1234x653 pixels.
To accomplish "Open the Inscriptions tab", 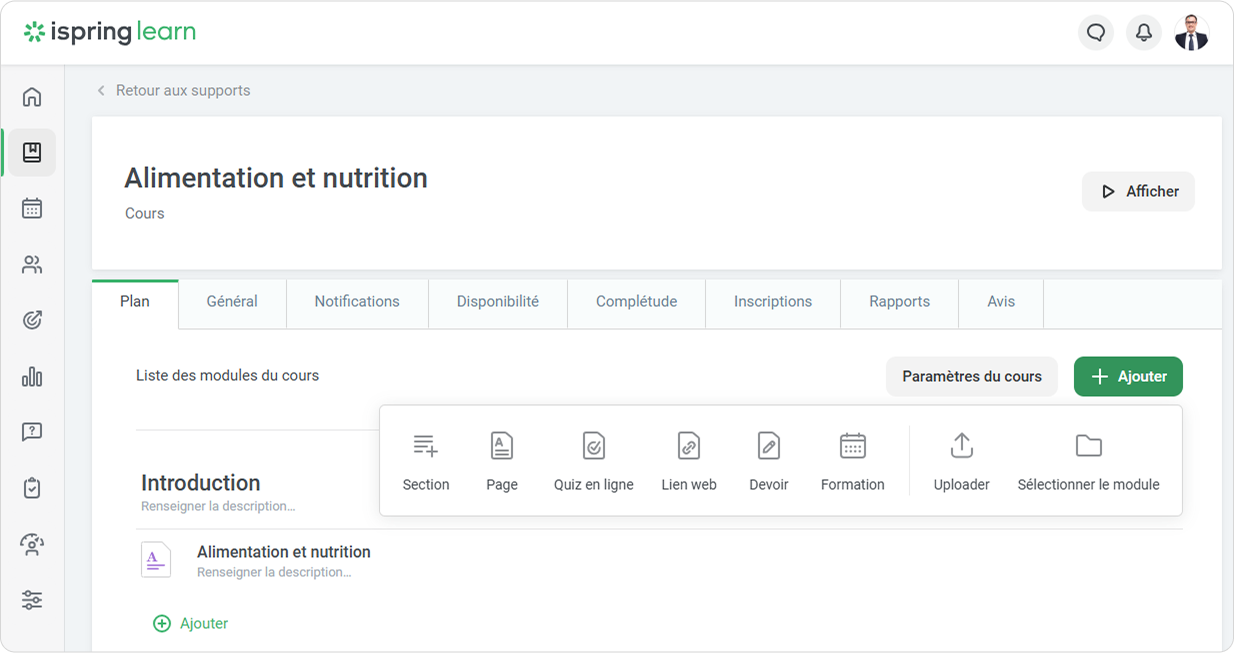I will [773, 302].
